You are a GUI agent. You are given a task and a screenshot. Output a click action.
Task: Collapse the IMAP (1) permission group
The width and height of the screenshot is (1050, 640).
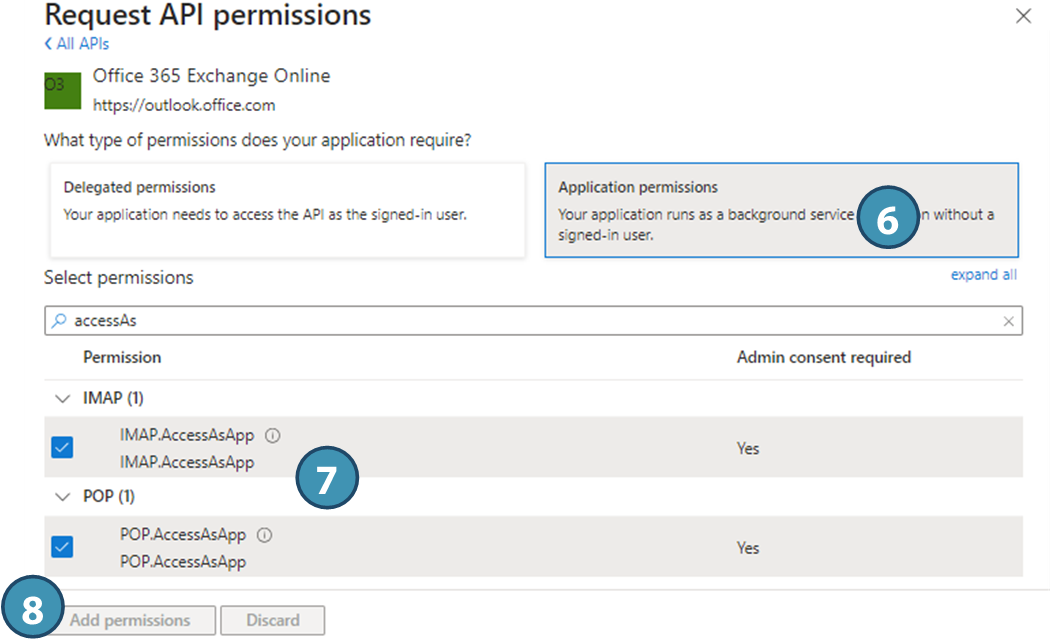pos(62,398)
